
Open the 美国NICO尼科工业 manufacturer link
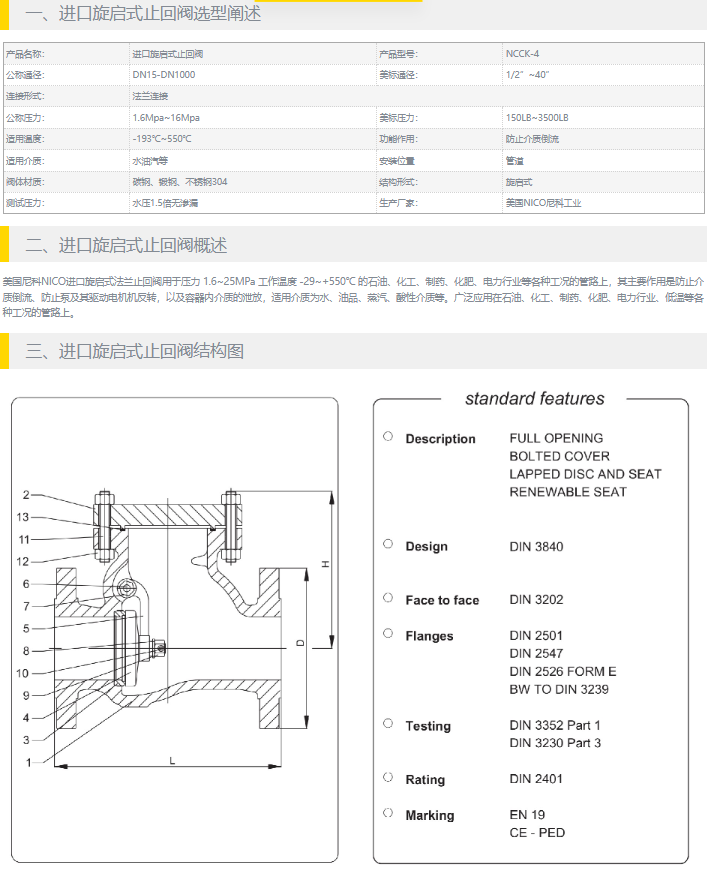(543, 203)
